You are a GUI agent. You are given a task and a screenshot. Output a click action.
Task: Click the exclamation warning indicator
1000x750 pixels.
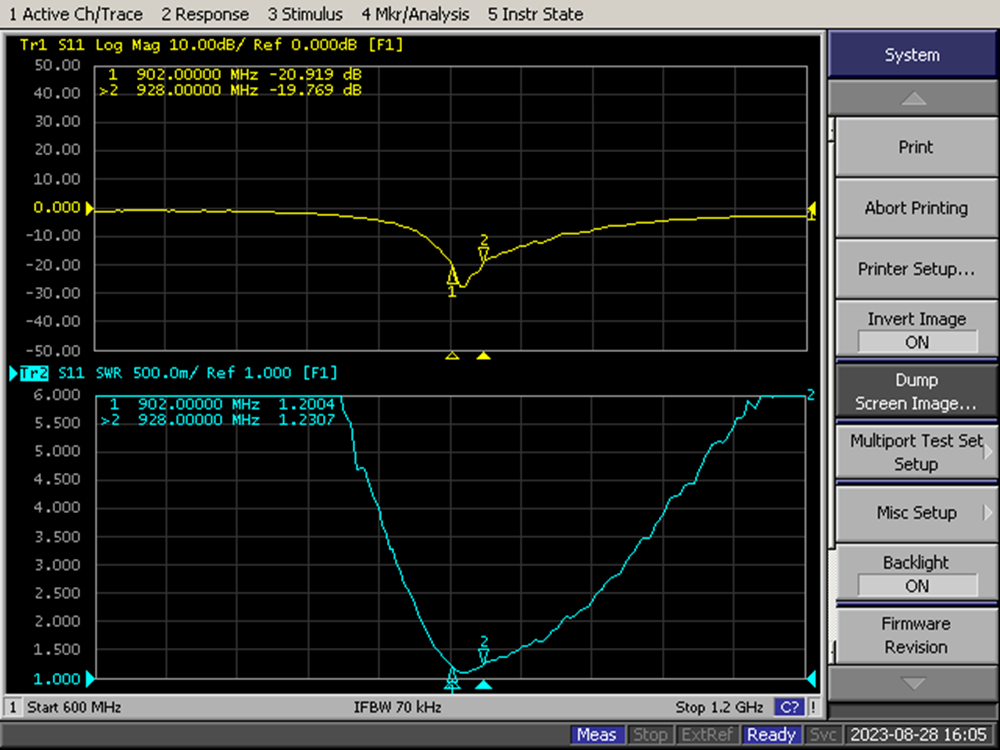coord(813,707)
